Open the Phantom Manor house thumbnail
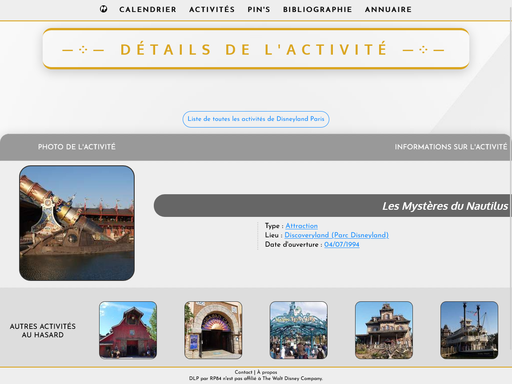This screenshot has height=384, width=512. coord(384,330)
